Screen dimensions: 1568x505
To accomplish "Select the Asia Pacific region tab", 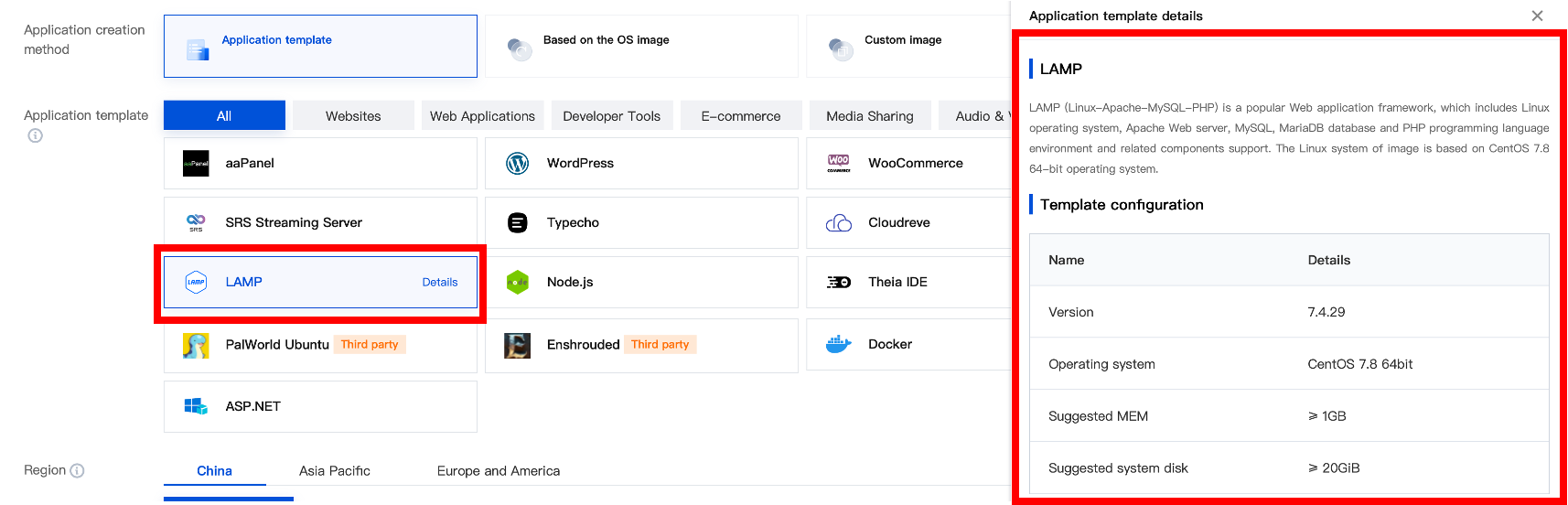I will click(x=335, y=470).
